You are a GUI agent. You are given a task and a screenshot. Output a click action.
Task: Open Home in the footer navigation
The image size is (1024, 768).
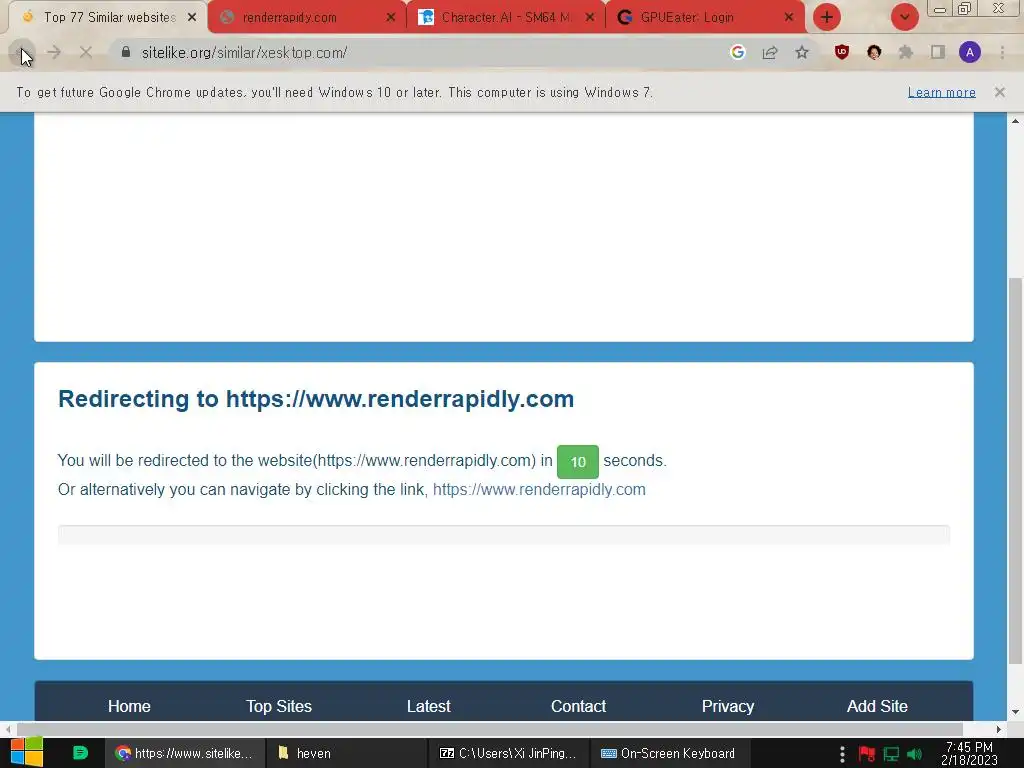coord(129,706)
